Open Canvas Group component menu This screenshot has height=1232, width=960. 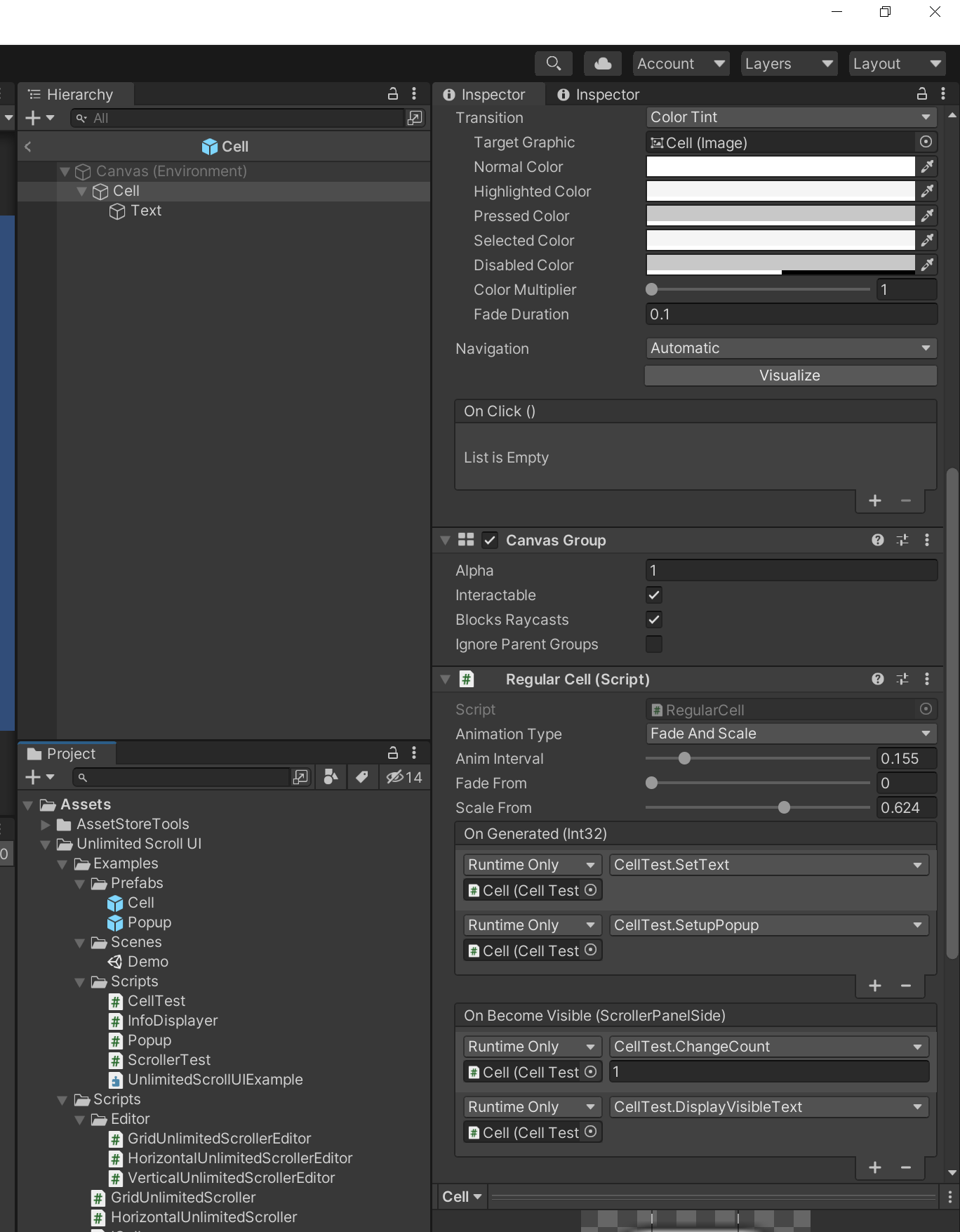click(x=927, y=540)
